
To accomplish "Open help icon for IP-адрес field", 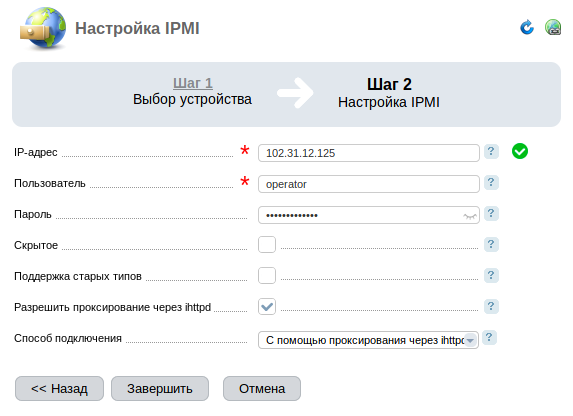I will click(491, 151).
